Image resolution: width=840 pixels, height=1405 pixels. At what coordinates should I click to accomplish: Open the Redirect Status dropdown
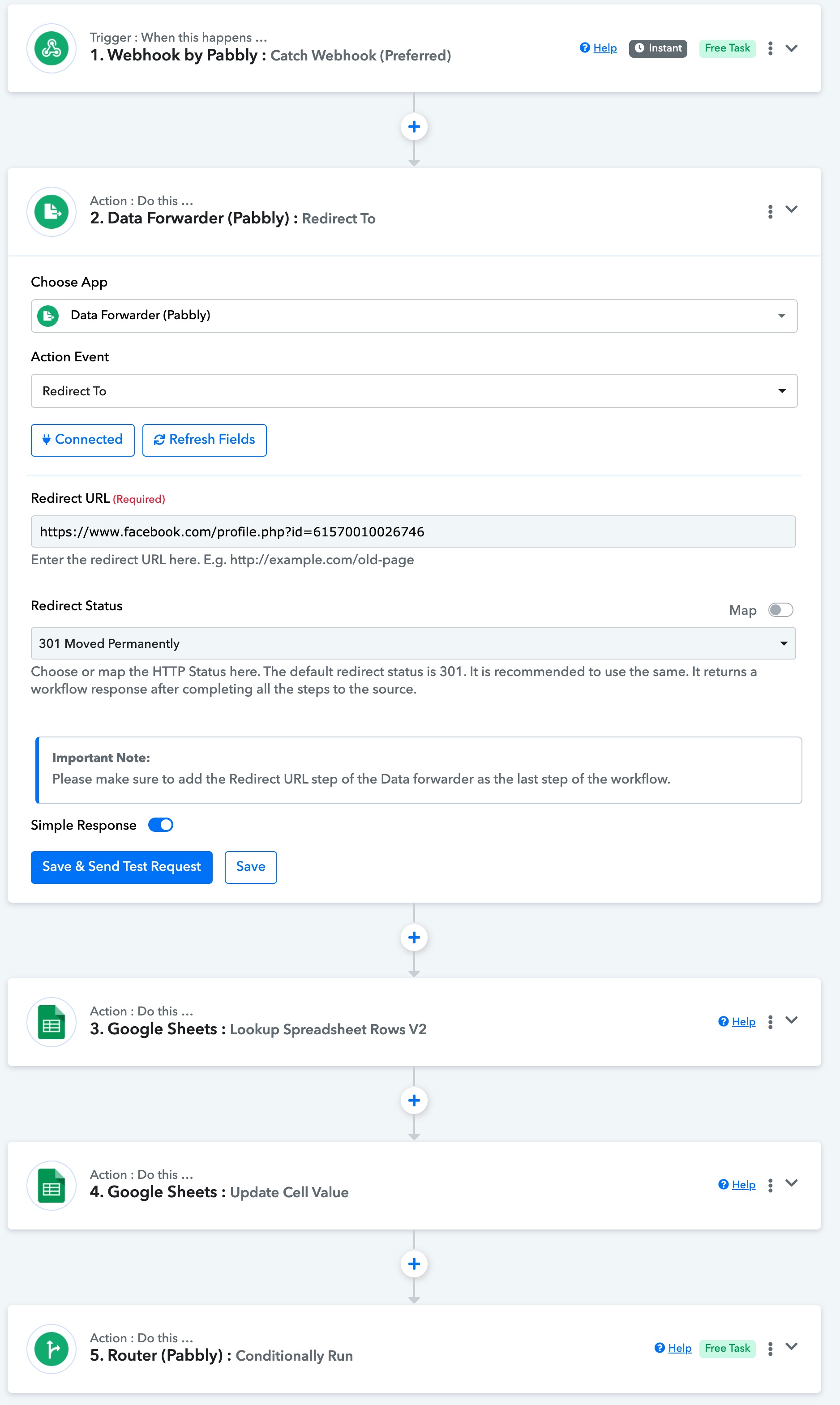413,643
